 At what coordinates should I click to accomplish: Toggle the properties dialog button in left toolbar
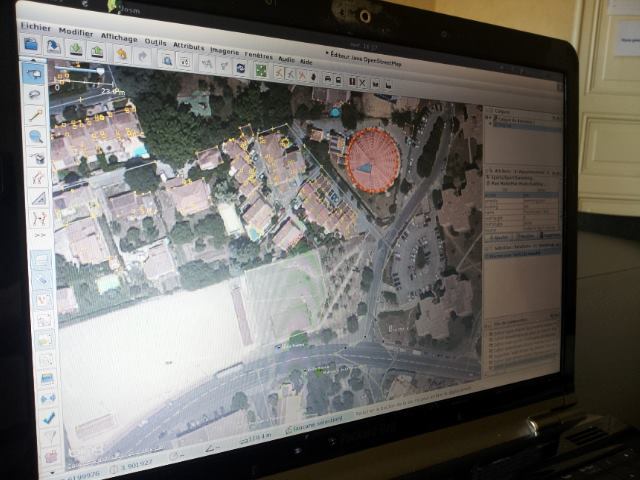click(42, 281)
